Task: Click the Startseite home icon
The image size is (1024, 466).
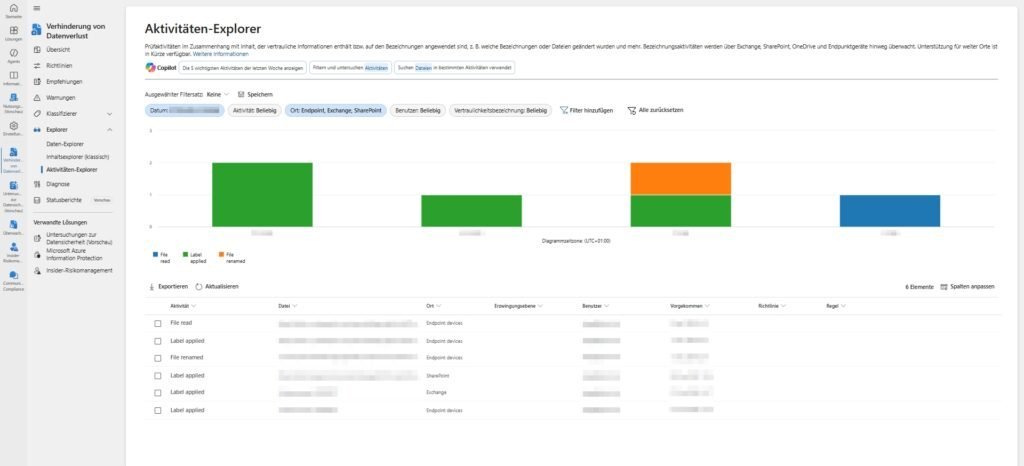Action: tap(13, 10)
